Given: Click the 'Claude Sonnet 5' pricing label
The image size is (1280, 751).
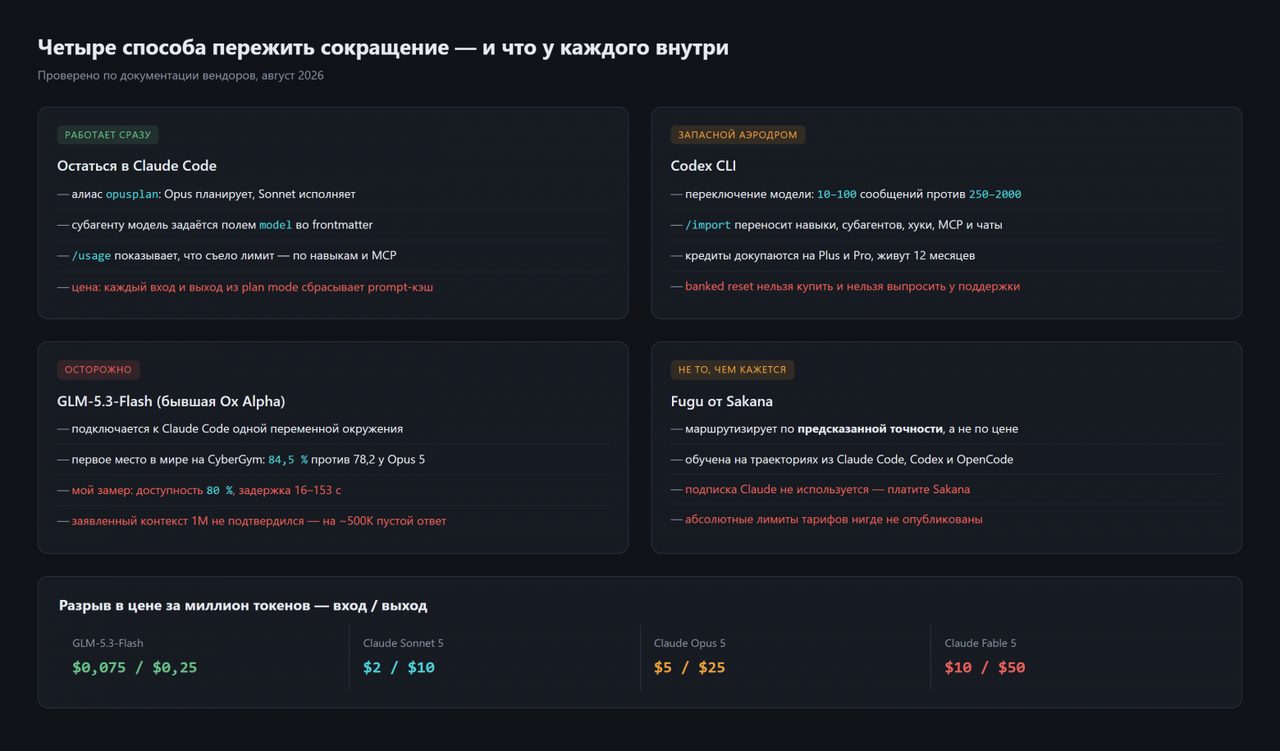Looking at the screenshot, I should coord(403,643).
